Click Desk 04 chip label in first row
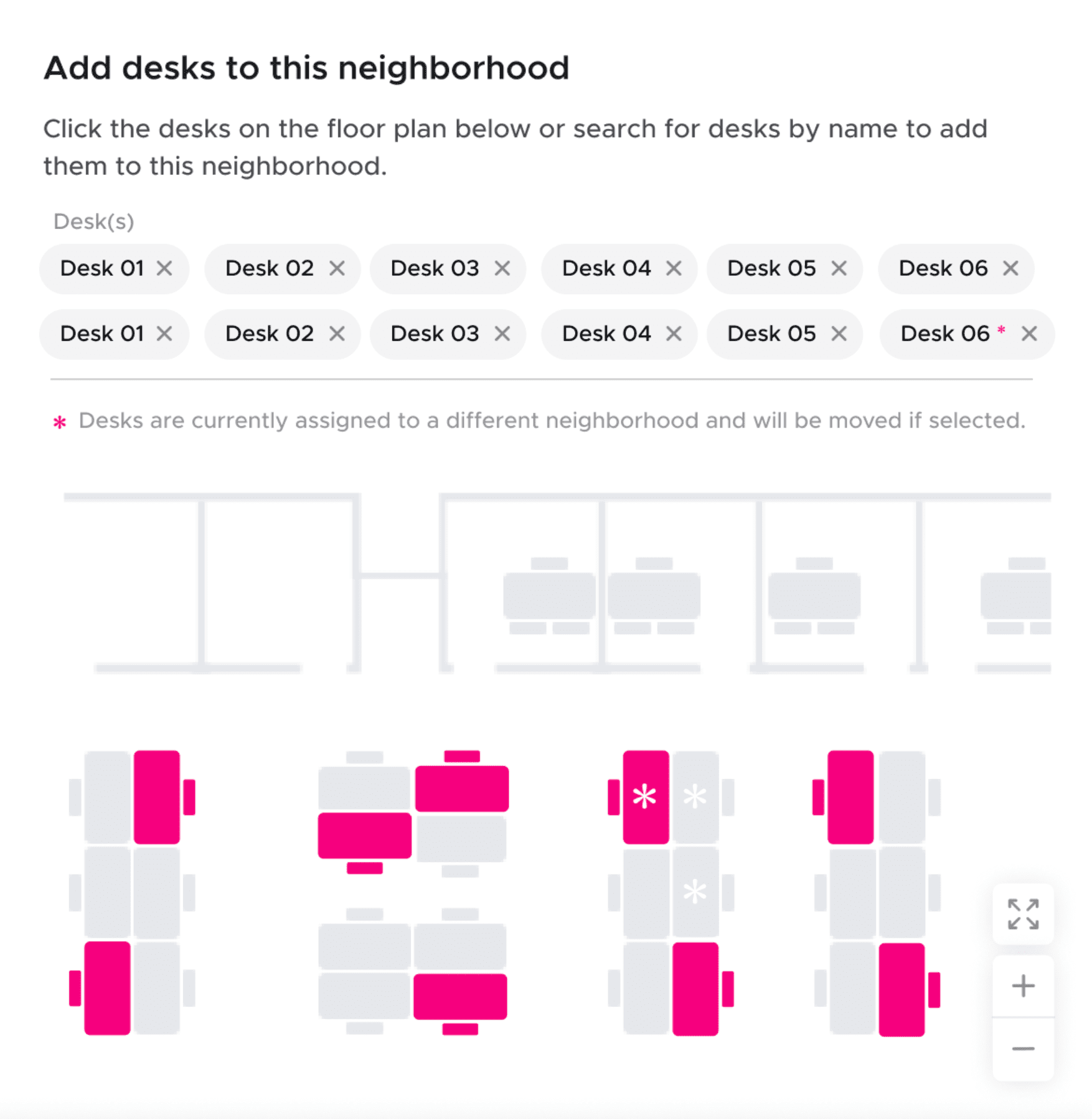Screen dimensions: 1092x1119 [x=606, y=268]
